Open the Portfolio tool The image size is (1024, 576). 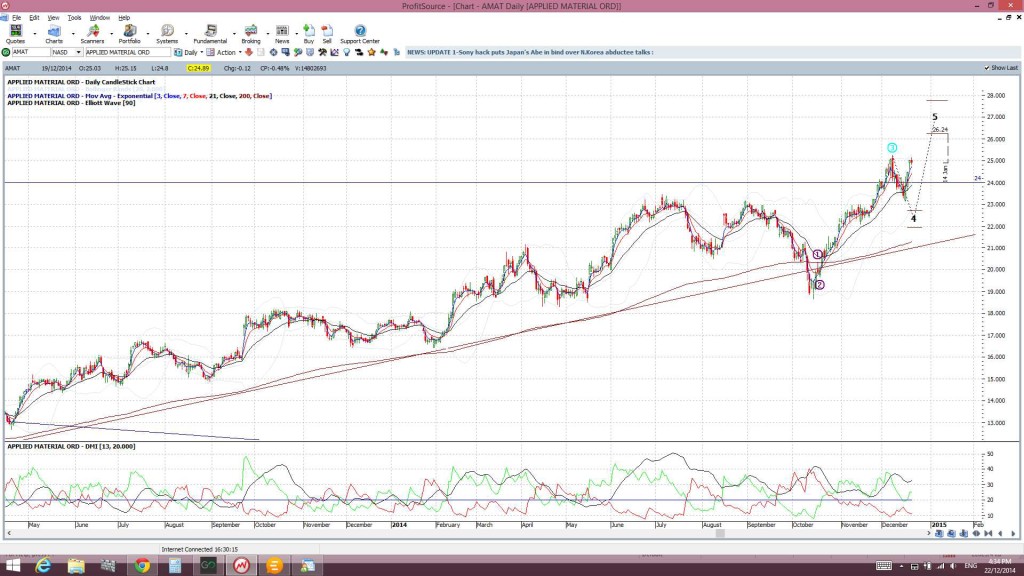click(x=129, y=31)
